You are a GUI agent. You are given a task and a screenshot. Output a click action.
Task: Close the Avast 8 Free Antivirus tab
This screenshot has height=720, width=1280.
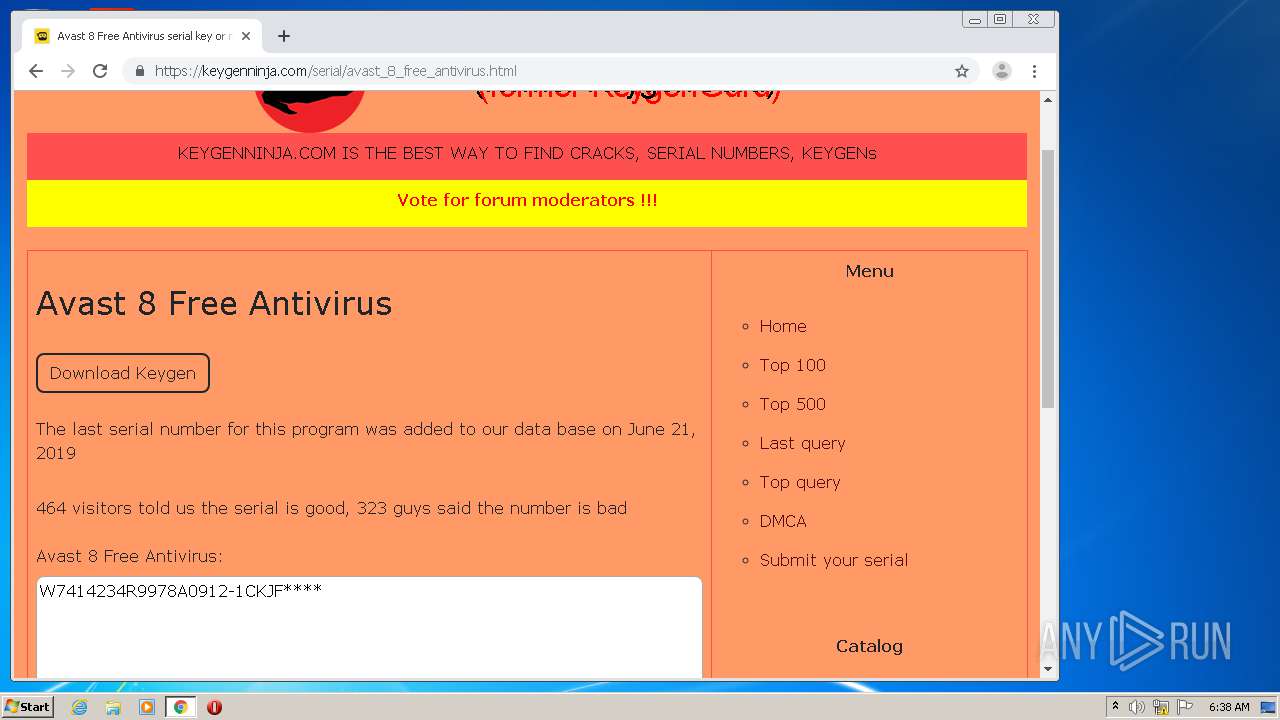pos(246,36)
